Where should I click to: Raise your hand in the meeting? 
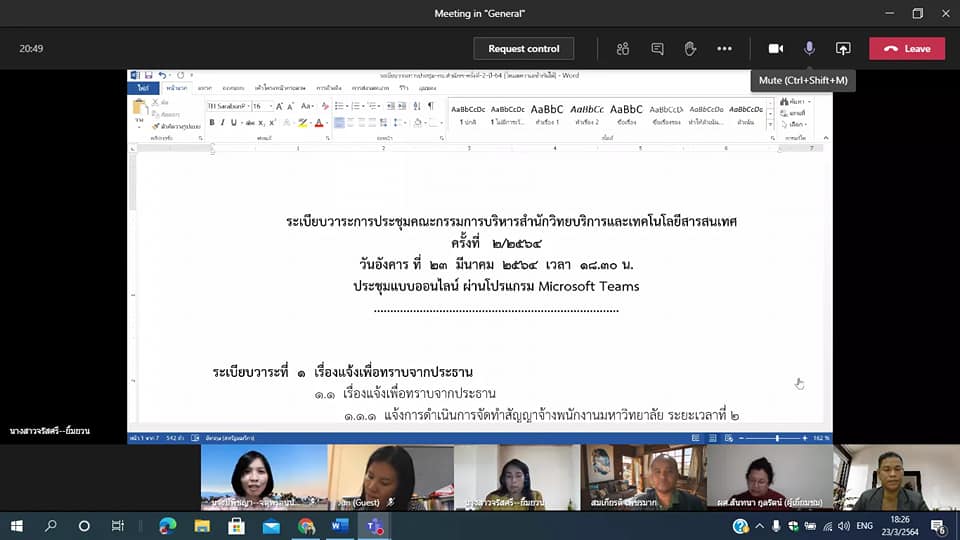pyautogui.click(x=690, y=48)
